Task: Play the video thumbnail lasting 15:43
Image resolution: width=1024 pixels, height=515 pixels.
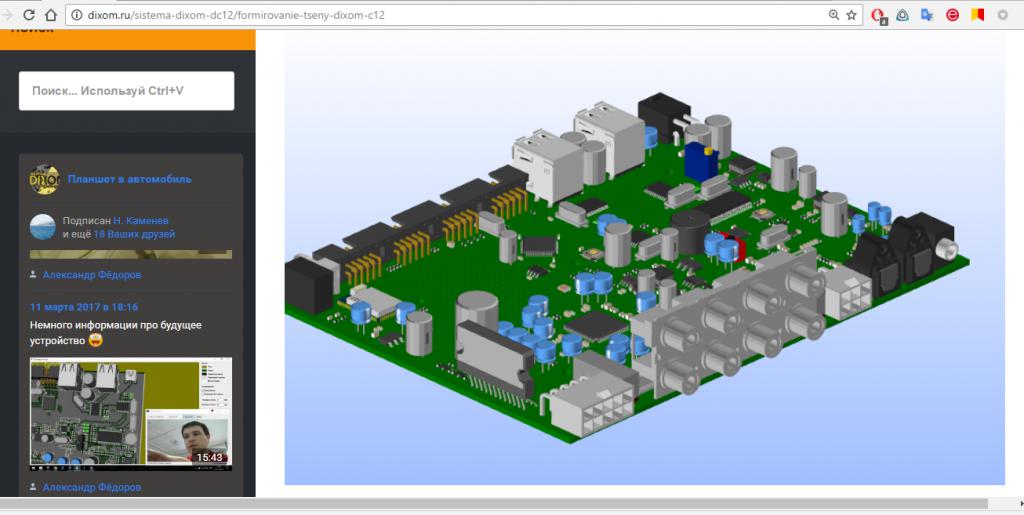Action: tap(131, 414)
